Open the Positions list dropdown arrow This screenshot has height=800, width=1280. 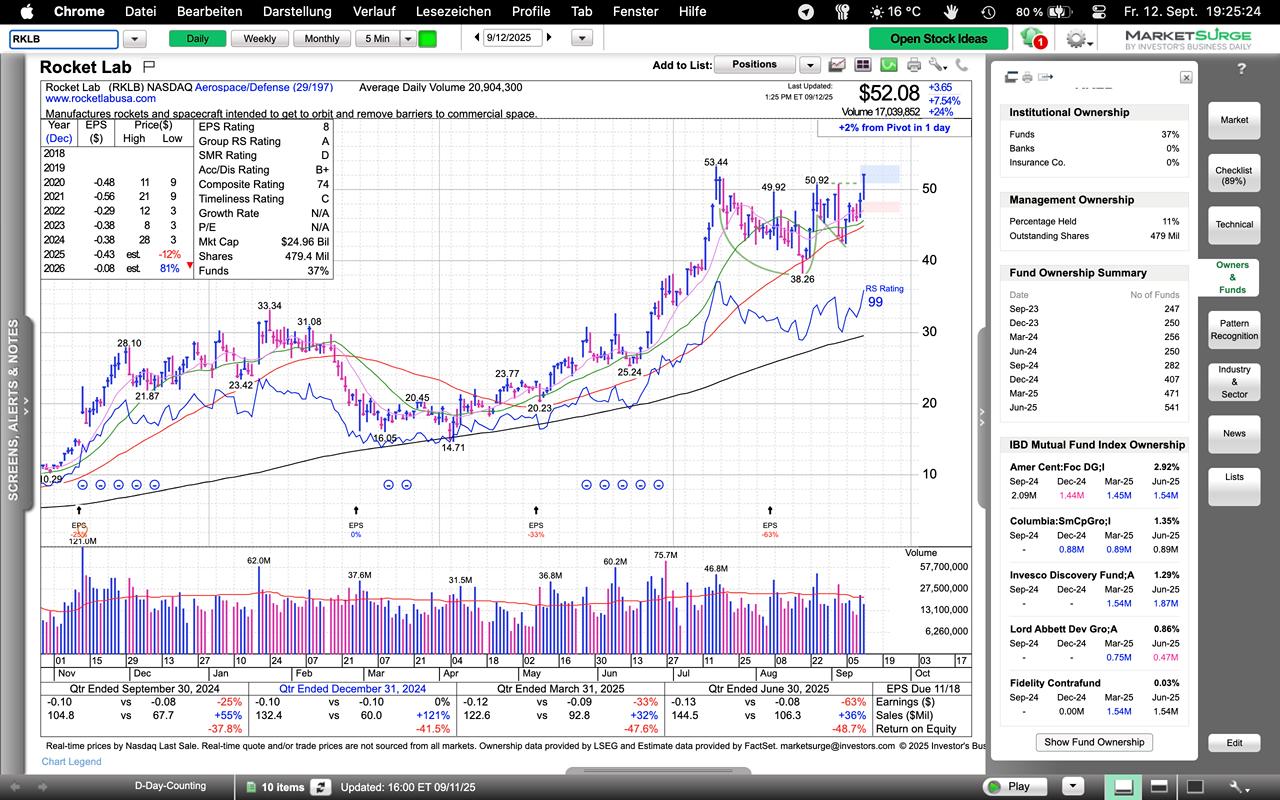809,65
